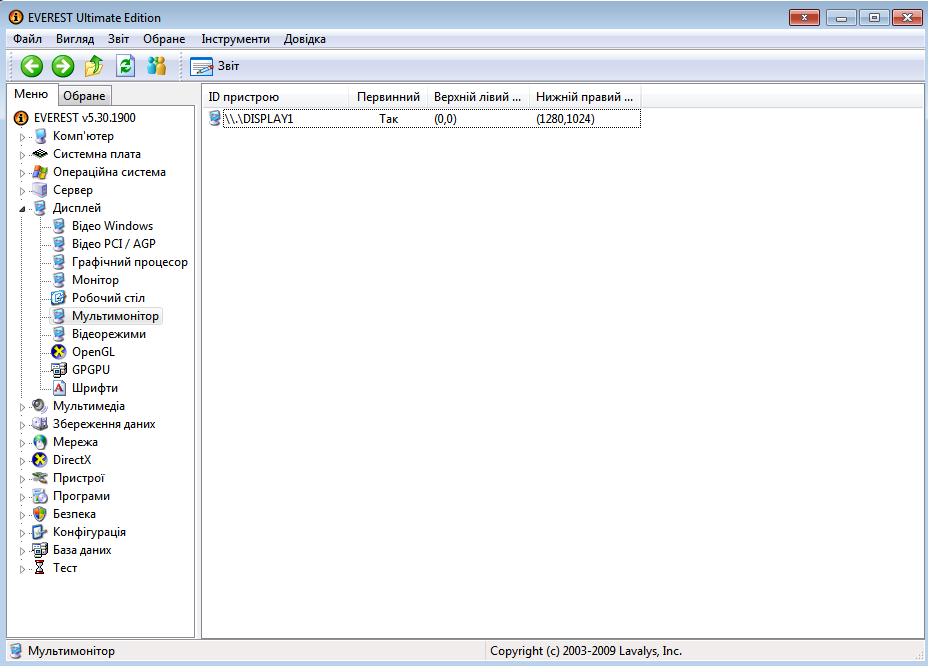Open the Звіт report toolbar button
The image size is (928, 666).
[x=214, y=66]
